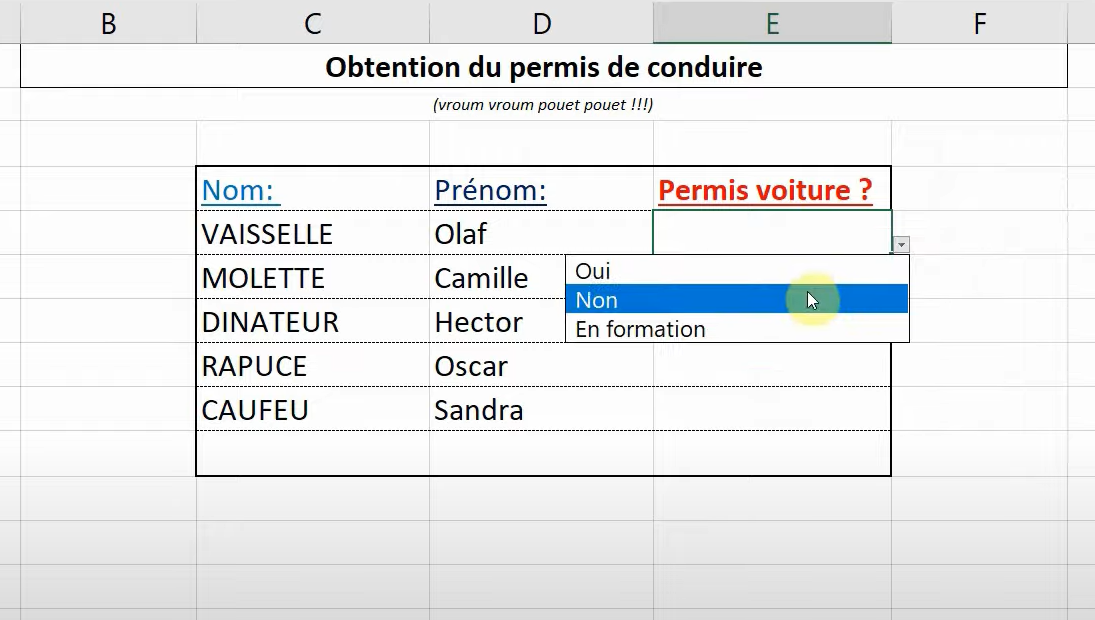Click the 'Prénom:' header cell
The image size is (1095, 620).
[490, 190]
